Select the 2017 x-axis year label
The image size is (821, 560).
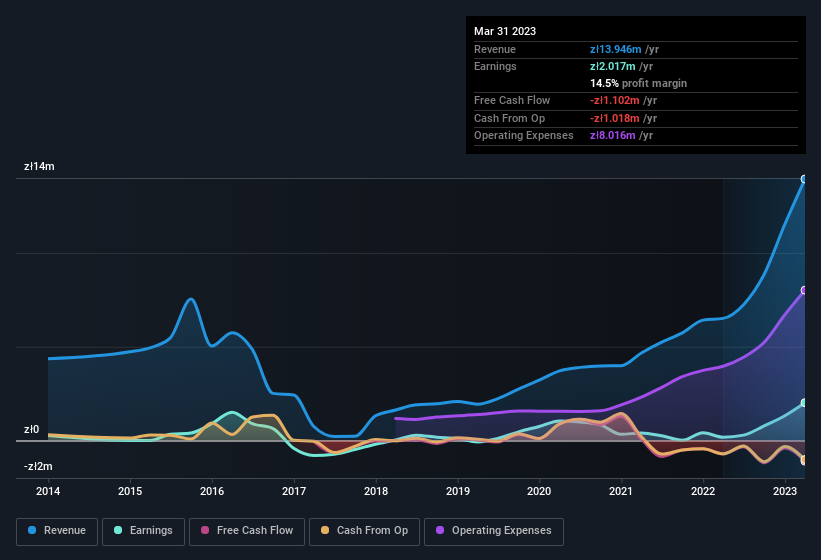(x=294, y=491)
